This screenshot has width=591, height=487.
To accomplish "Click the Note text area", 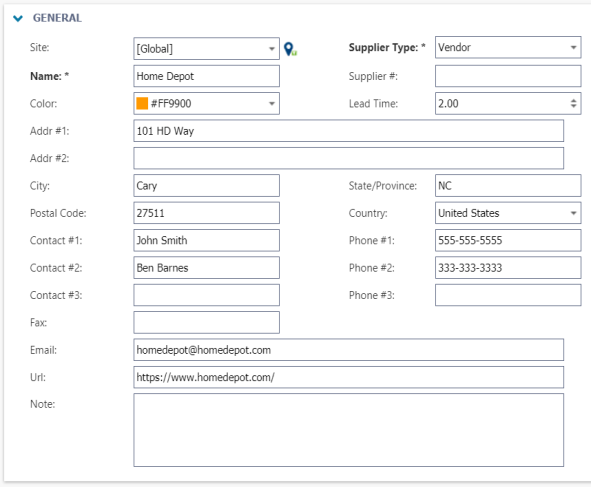I will [x=348, y=430].
